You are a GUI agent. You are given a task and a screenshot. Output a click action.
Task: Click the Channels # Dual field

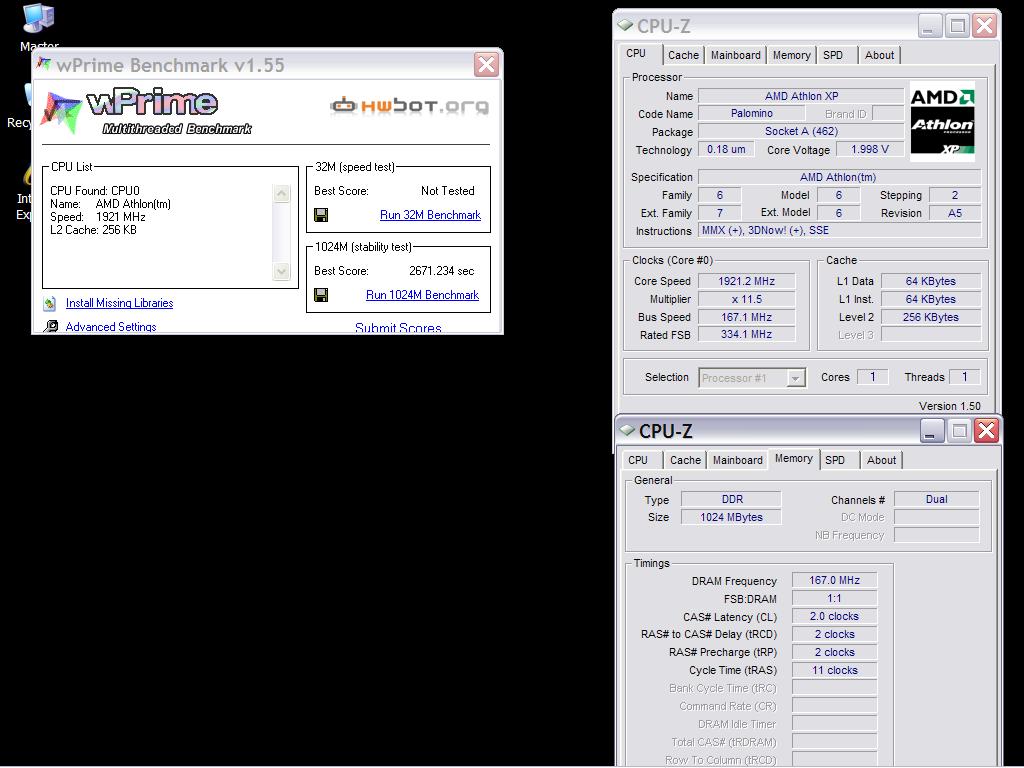(936, 500)
